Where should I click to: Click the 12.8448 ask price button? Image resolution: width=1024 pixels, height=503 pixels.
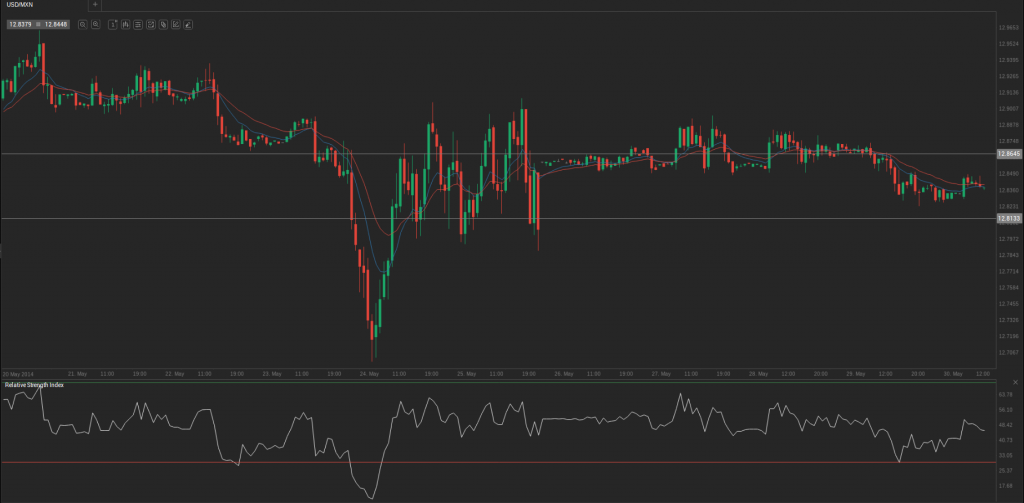(x=56, y=24)
